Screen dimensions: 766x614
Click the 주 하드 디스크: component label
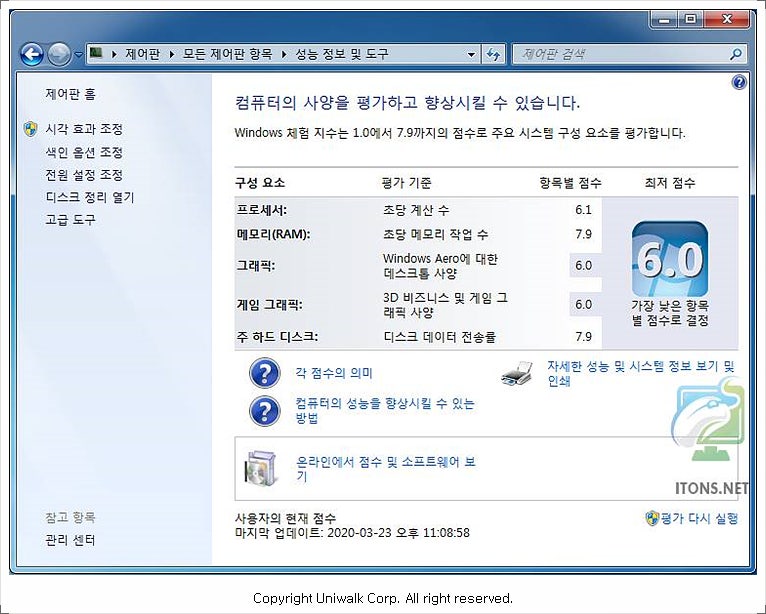coord(277,337)
